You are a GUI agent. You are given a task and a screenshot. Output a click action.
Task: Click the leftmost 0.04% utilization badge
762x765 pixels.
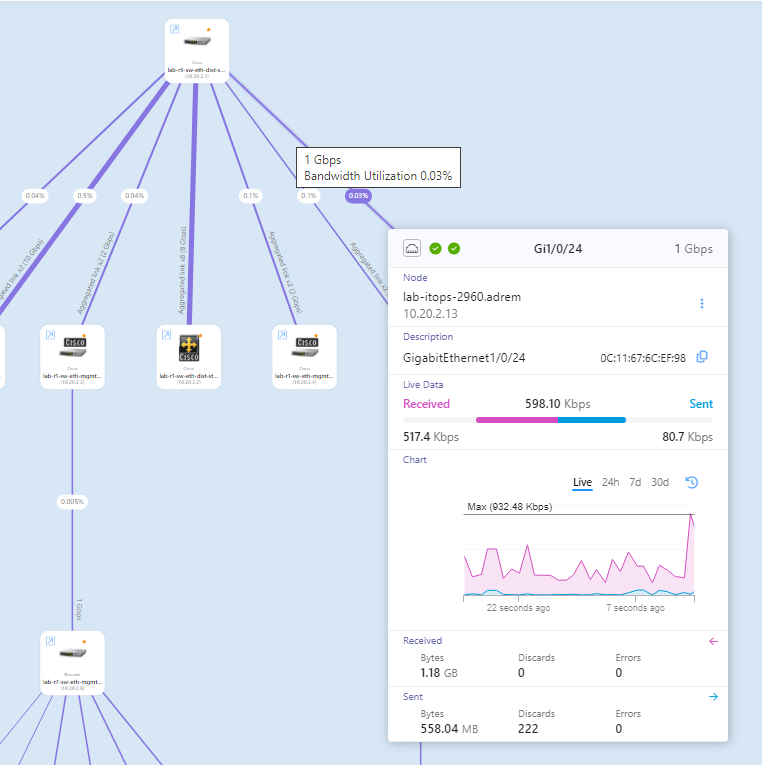coord(35,196)
